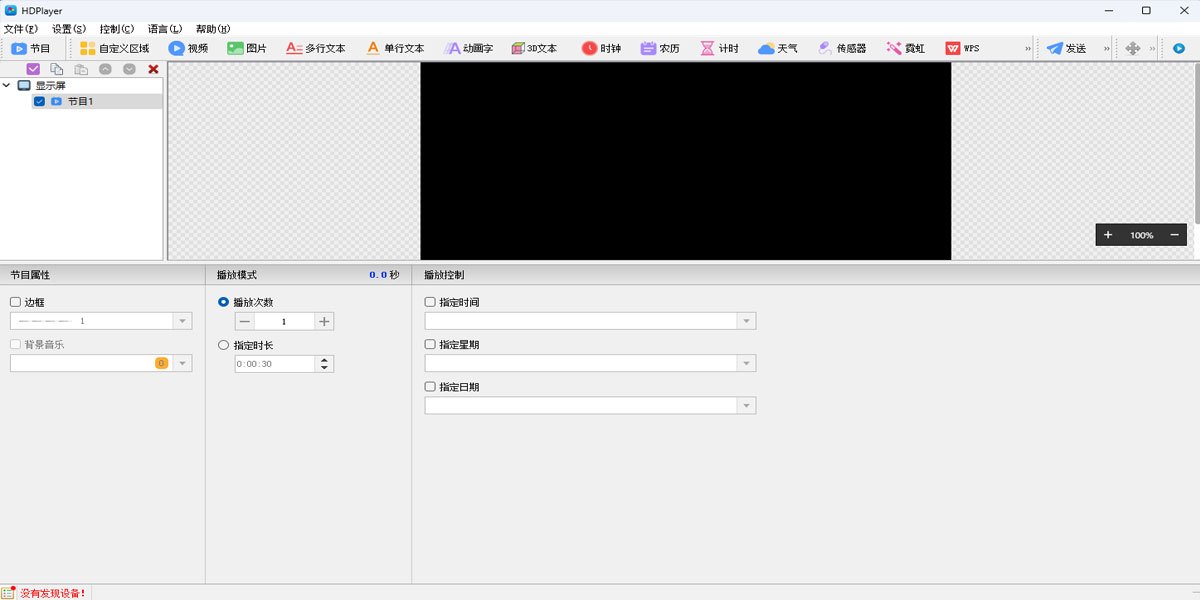
Task: Open the File (文件) menu
Action: pyautogui.click(x=20, y=29)
